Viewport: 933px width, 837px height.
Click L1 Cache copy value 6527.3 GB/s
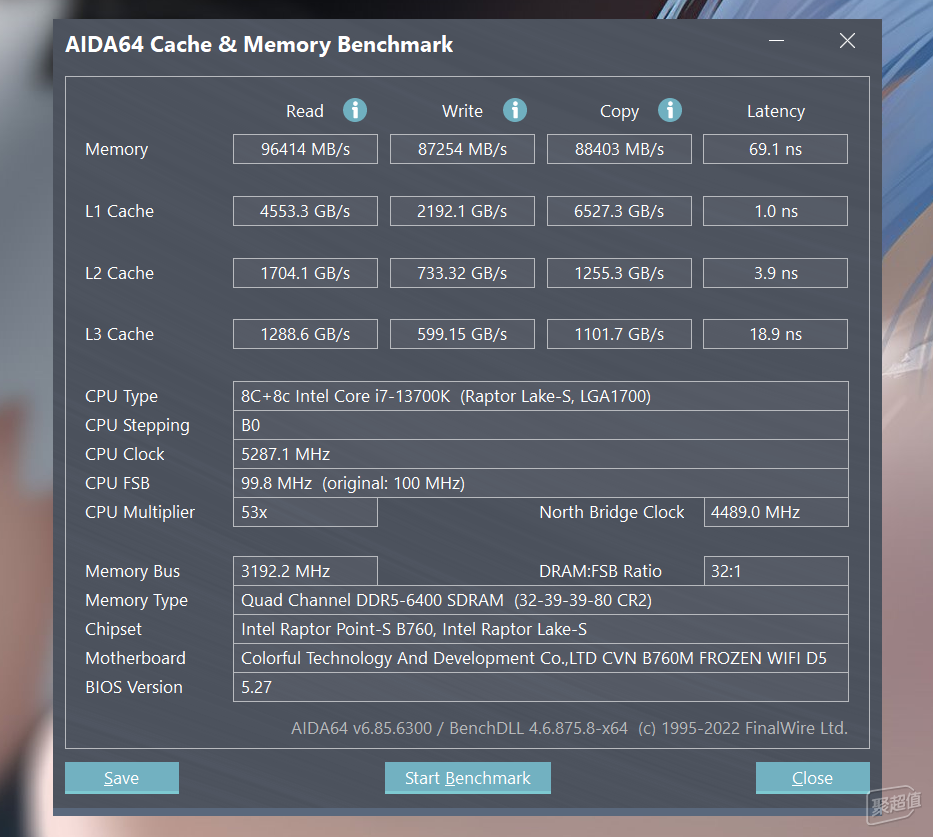[x=619, y=211]
